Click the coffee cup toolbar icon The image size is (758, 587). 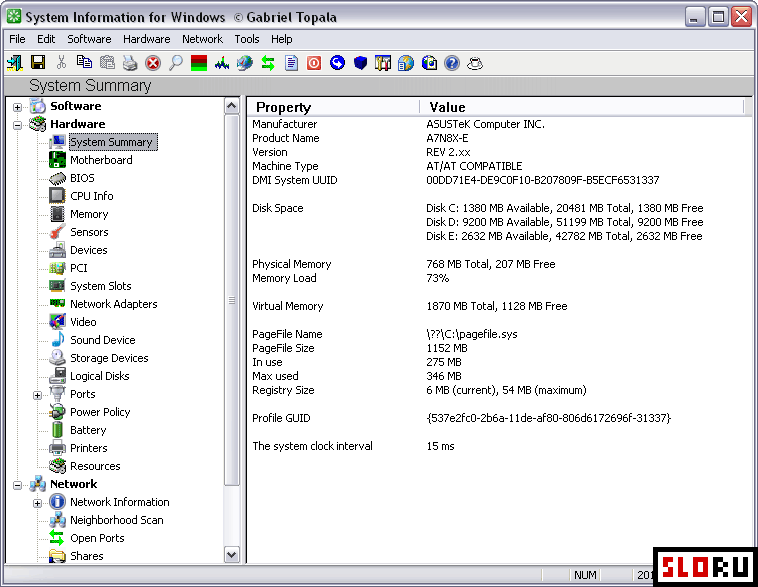[475, 63]
